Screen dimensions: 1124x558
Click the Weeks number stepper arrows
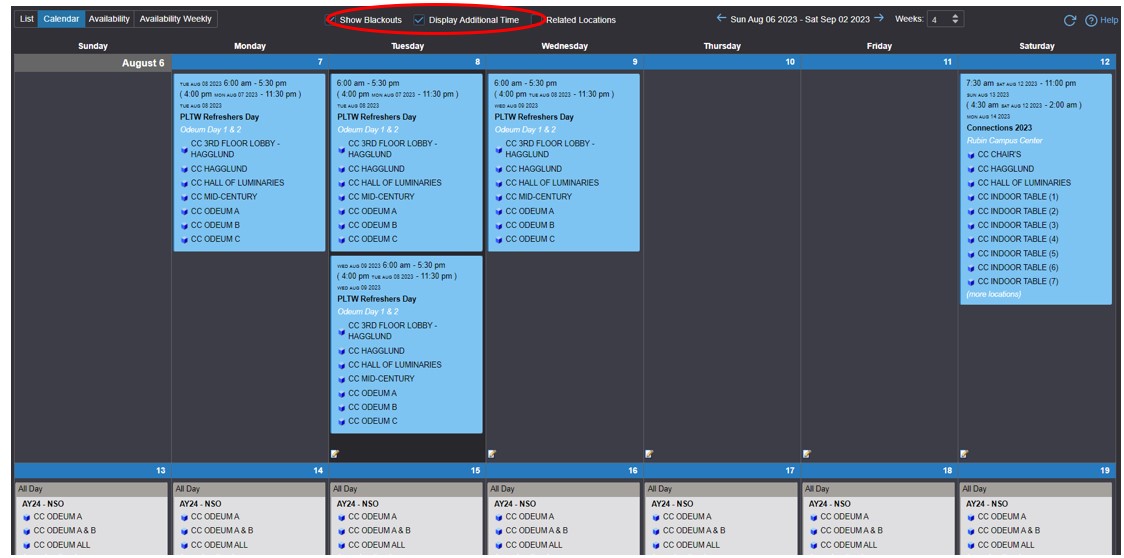[x=956, y=19]
